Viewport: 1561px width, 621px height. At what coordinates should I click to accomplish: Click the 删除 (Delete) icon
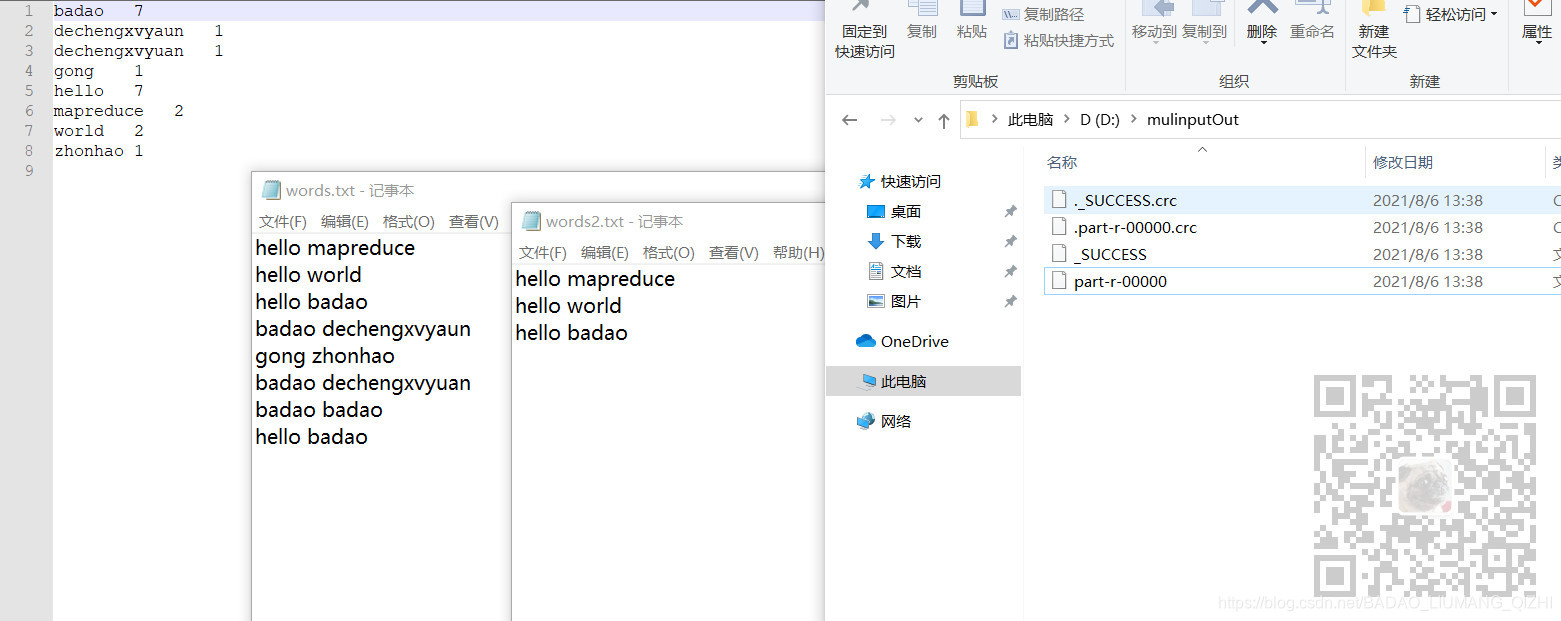pyautogui.click(x=1261, y=22)
